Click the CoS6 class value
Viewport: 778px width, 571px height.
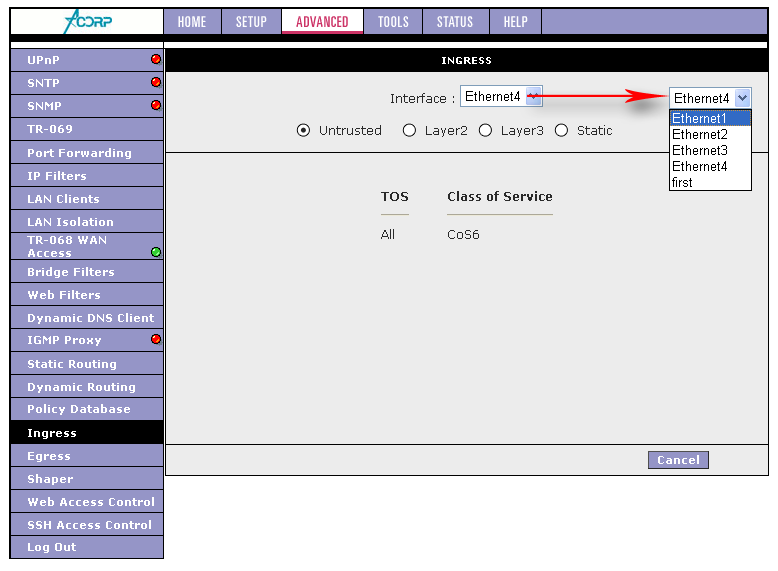click(x=463, y=234)
